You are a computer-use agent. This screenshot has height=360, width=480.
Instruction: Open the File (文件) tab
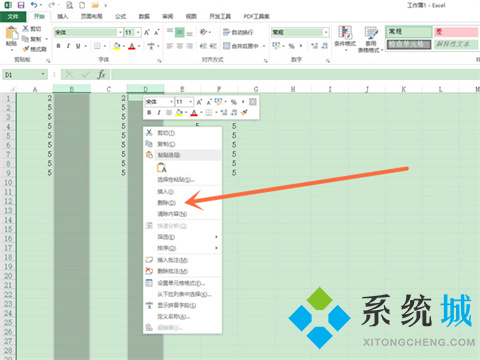click(x=13, y=16)
